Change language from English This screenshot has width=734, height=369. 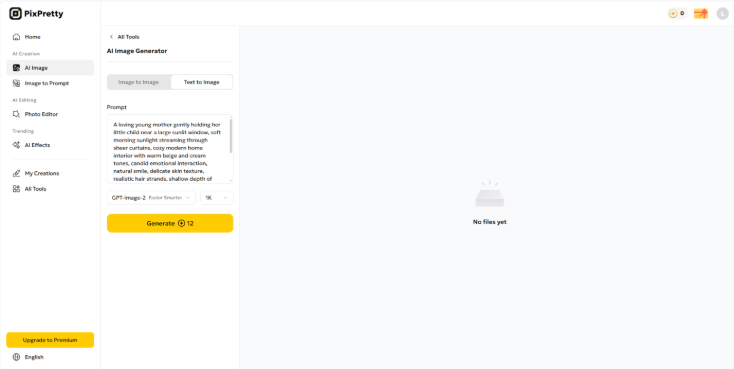34,357
